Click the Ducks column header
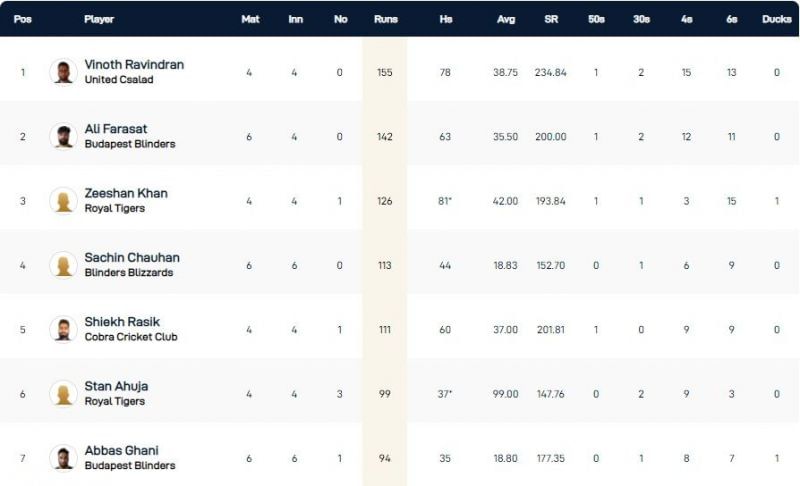The height and width of the screenshot is (486, 800). [x=776, y=19]
